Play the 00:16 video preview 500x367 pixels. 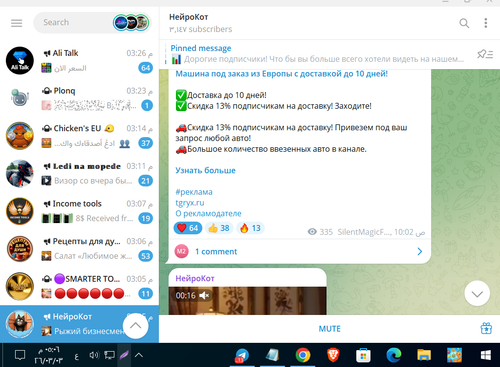(247, 301)
